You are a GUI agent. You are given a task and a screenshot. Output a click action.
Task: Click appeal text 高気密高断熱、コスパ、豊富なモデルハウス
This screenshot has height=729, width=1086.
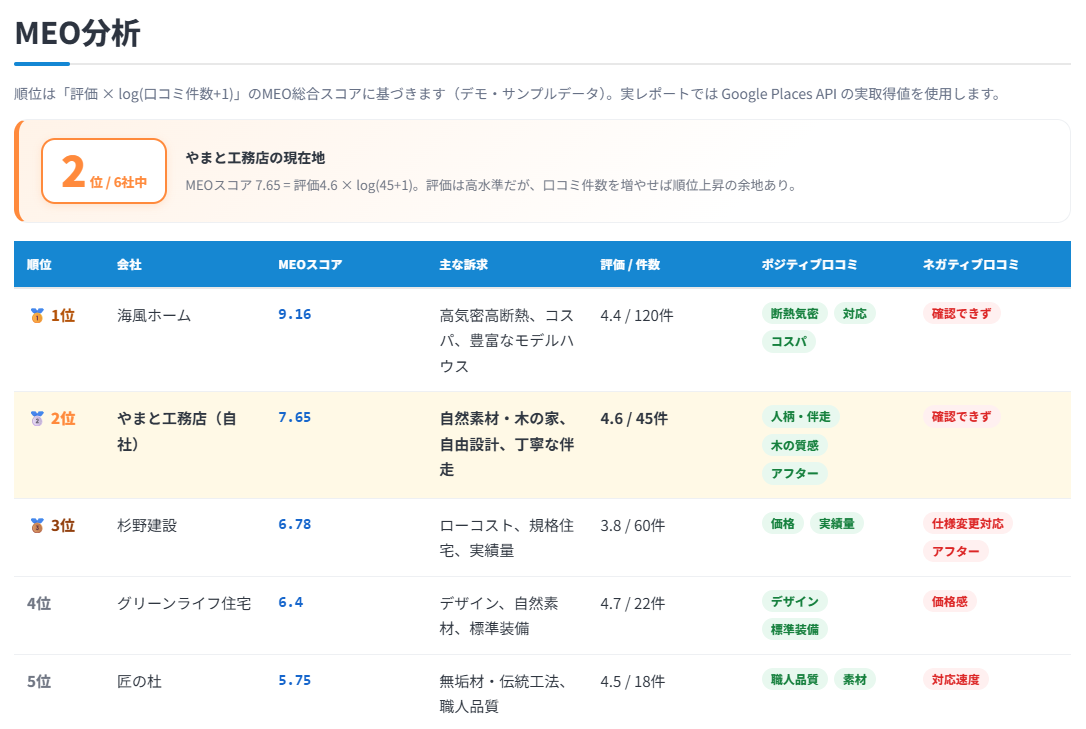[x=507, y=341]
